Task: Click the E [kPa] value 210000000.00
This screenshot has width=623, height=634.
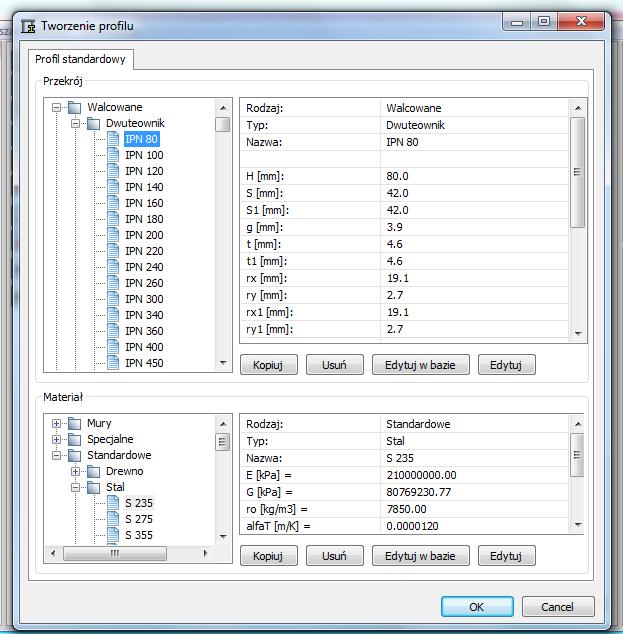Action: 421,475
